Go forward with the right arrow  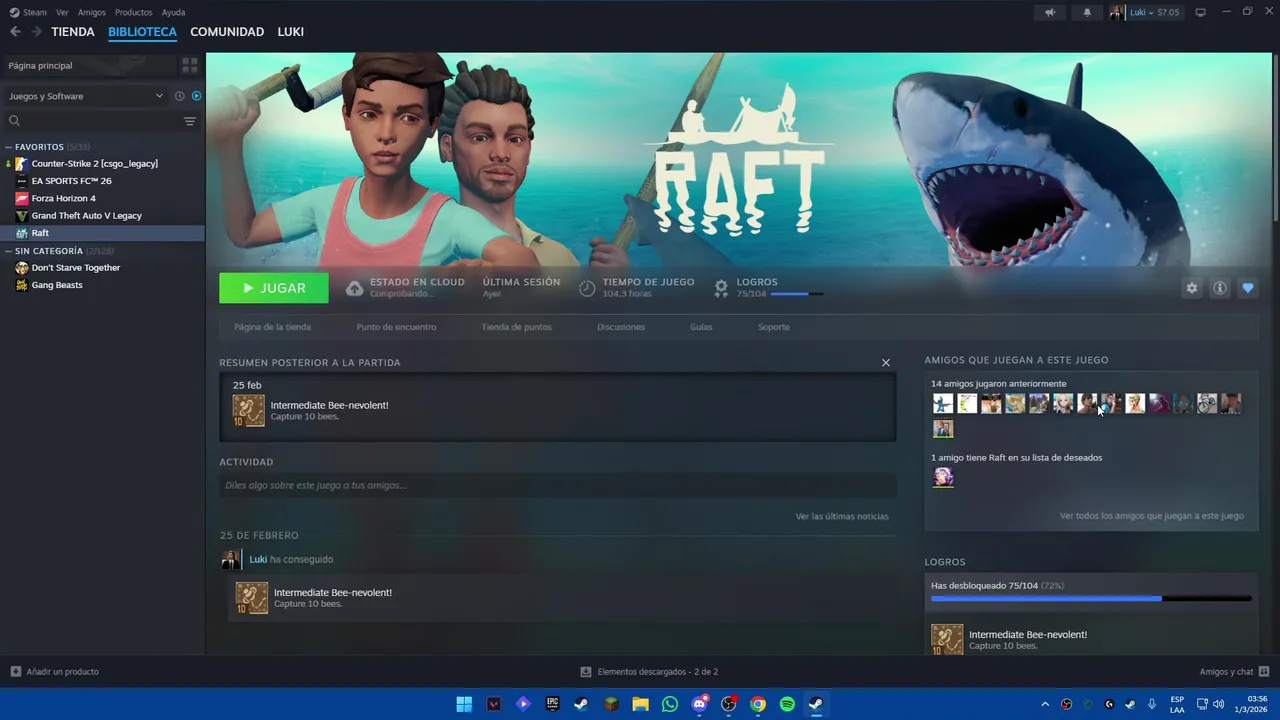coord(36,32)
